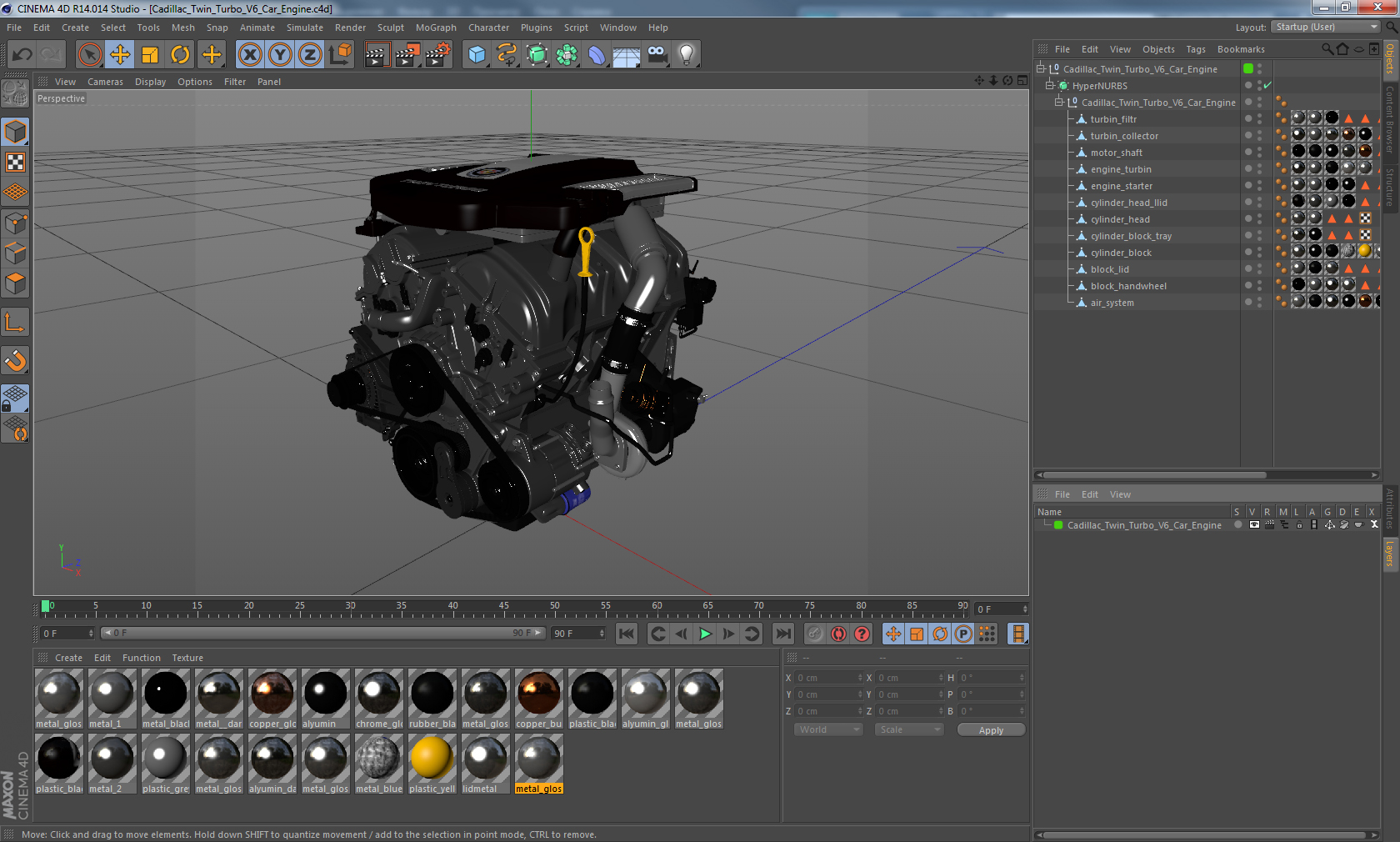Go to the end of animation

[782, 634]
